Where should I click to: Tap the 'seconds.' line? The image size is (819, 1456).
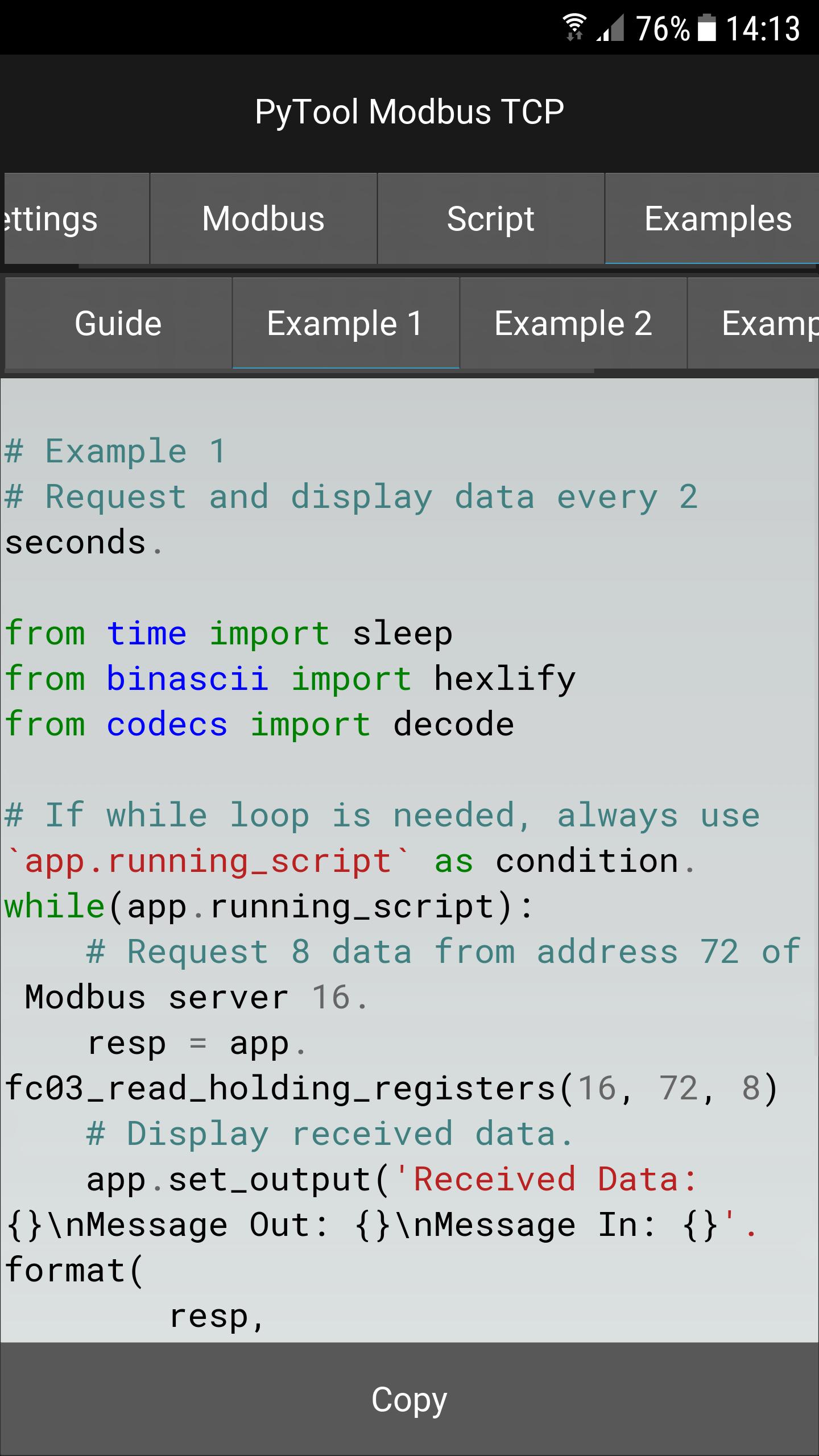tap(84, 543)
